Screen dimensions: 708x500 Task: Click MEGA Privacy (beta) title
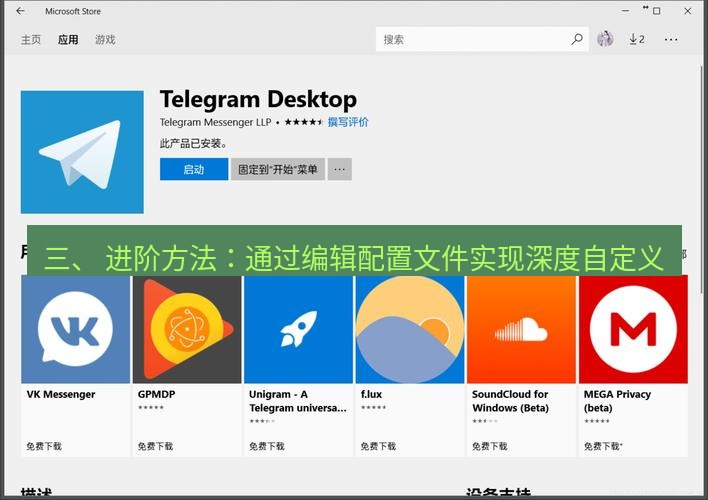click(617, 401)
